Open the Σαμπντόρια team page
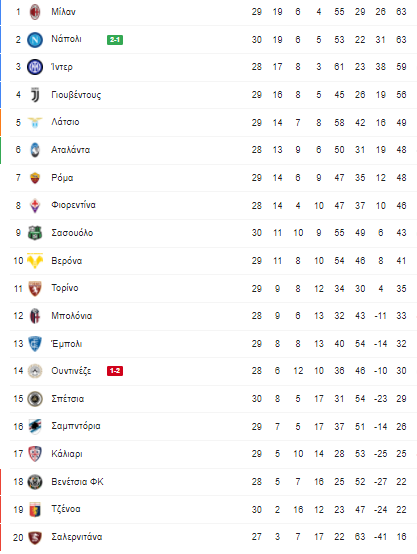The width and height of the screenshot is (417, 554). click(x=76, y=426)
